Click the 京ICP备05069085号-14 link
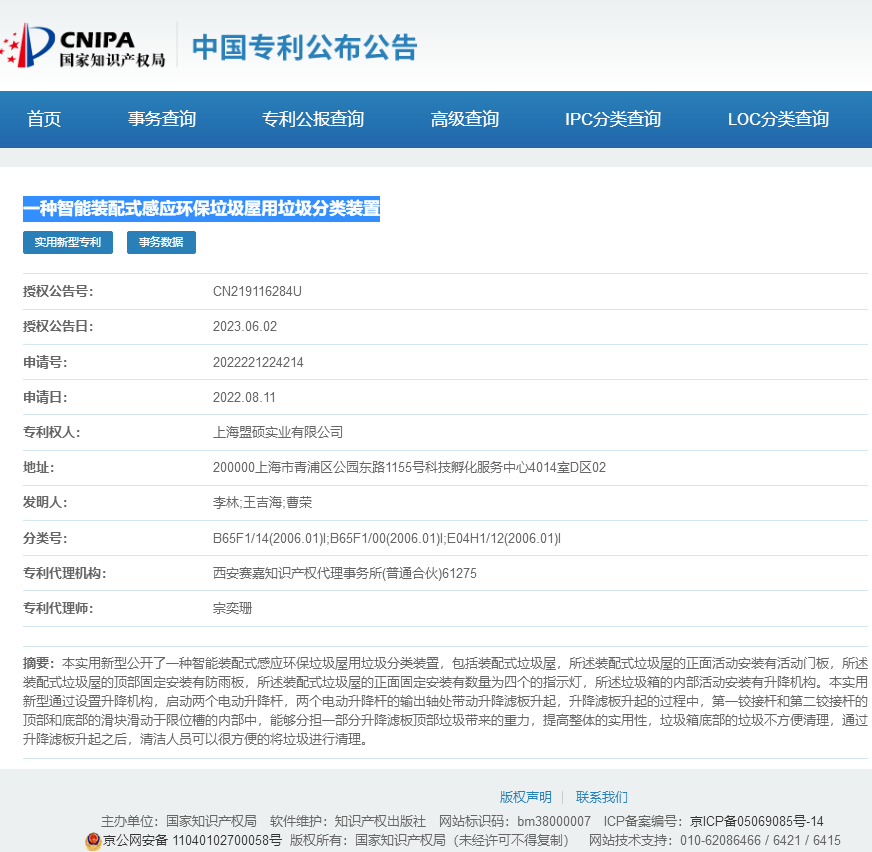The image size is (872, 852). tap(757, 821)
